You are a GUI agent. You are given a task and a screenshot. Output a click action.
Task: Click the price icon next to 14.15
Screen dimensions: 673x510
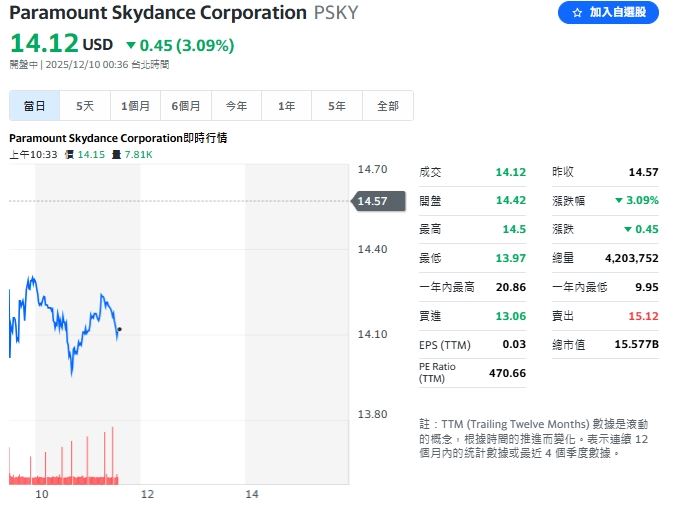[x=69, y=155]
